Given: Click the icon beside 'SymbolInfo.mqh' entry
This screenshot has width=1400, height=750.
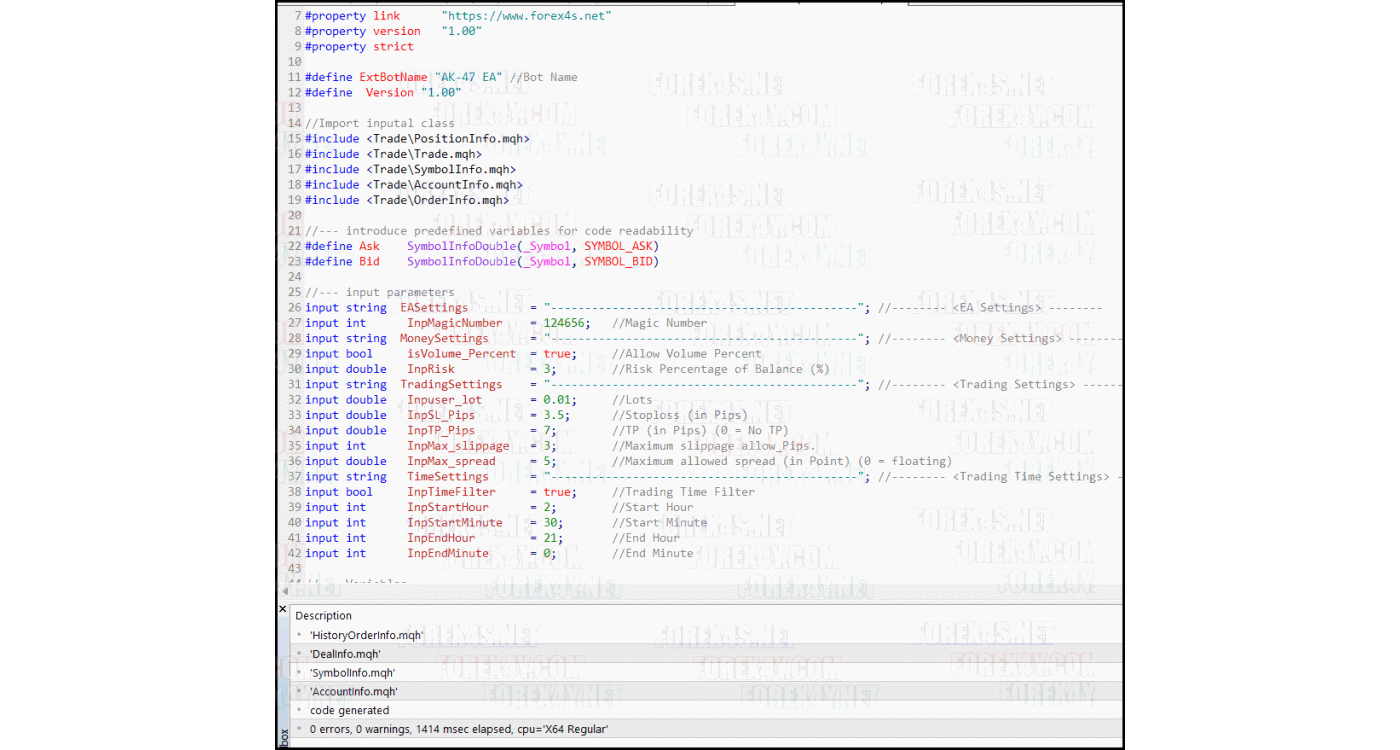Looking at the screenshot, I should [x=297, y=672].
